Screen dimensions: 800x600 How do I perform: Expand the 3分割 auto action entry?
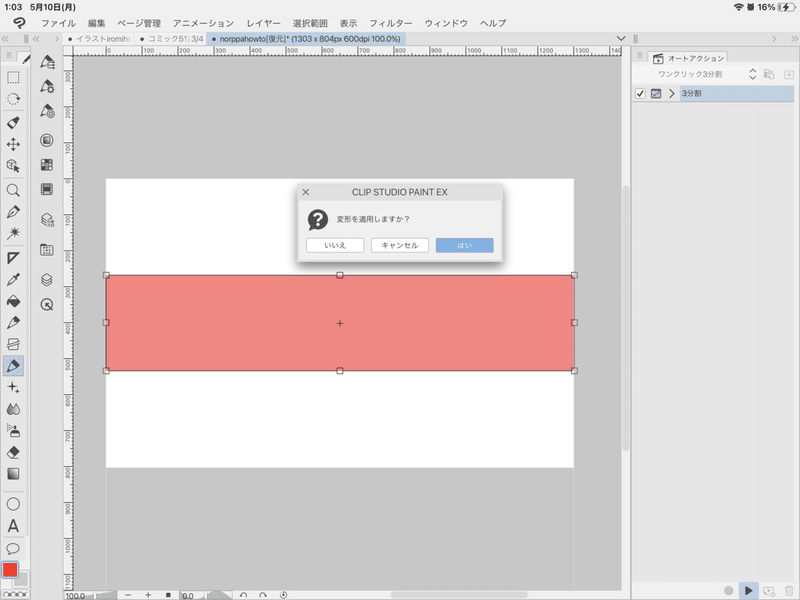(671, 93)
